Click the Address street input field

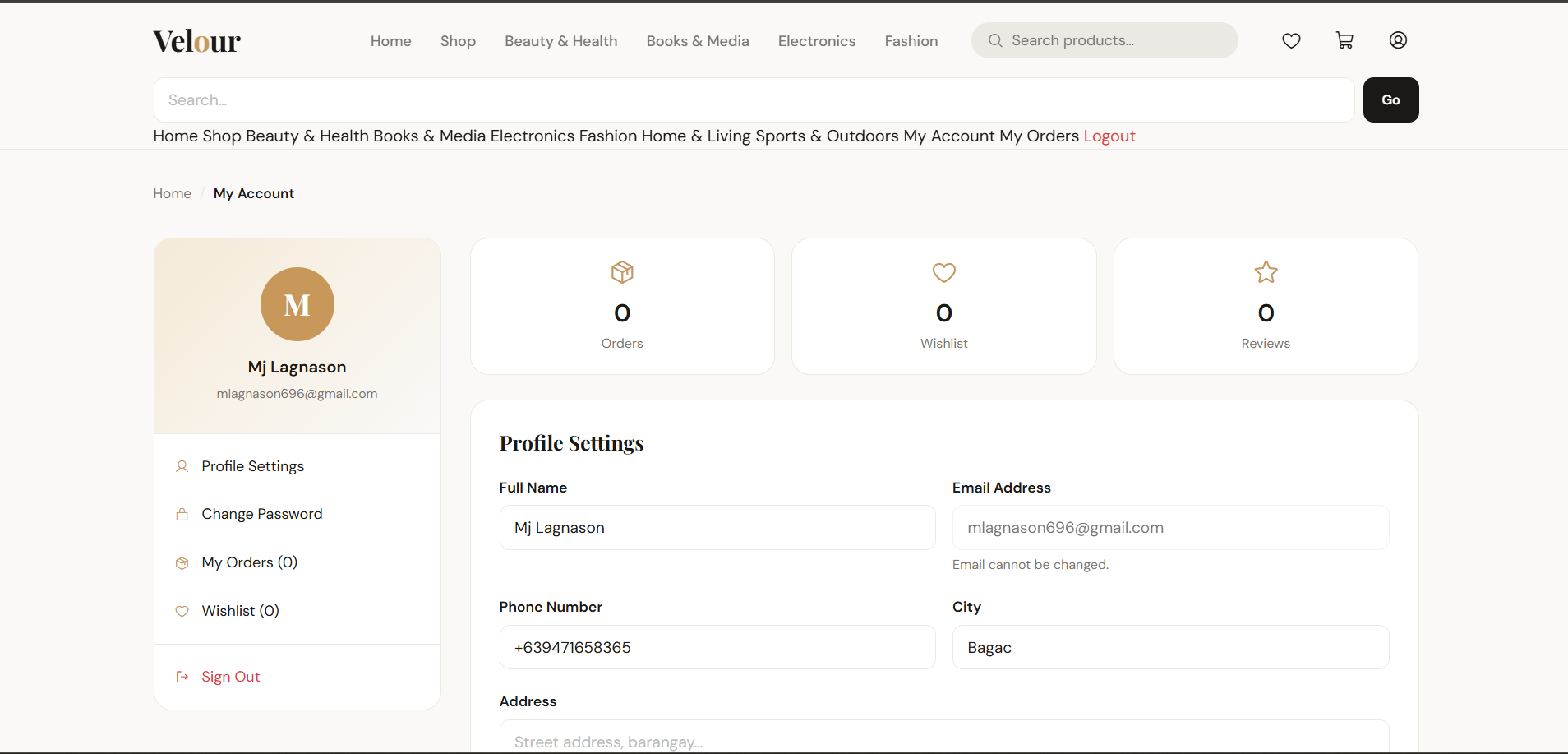944,738
